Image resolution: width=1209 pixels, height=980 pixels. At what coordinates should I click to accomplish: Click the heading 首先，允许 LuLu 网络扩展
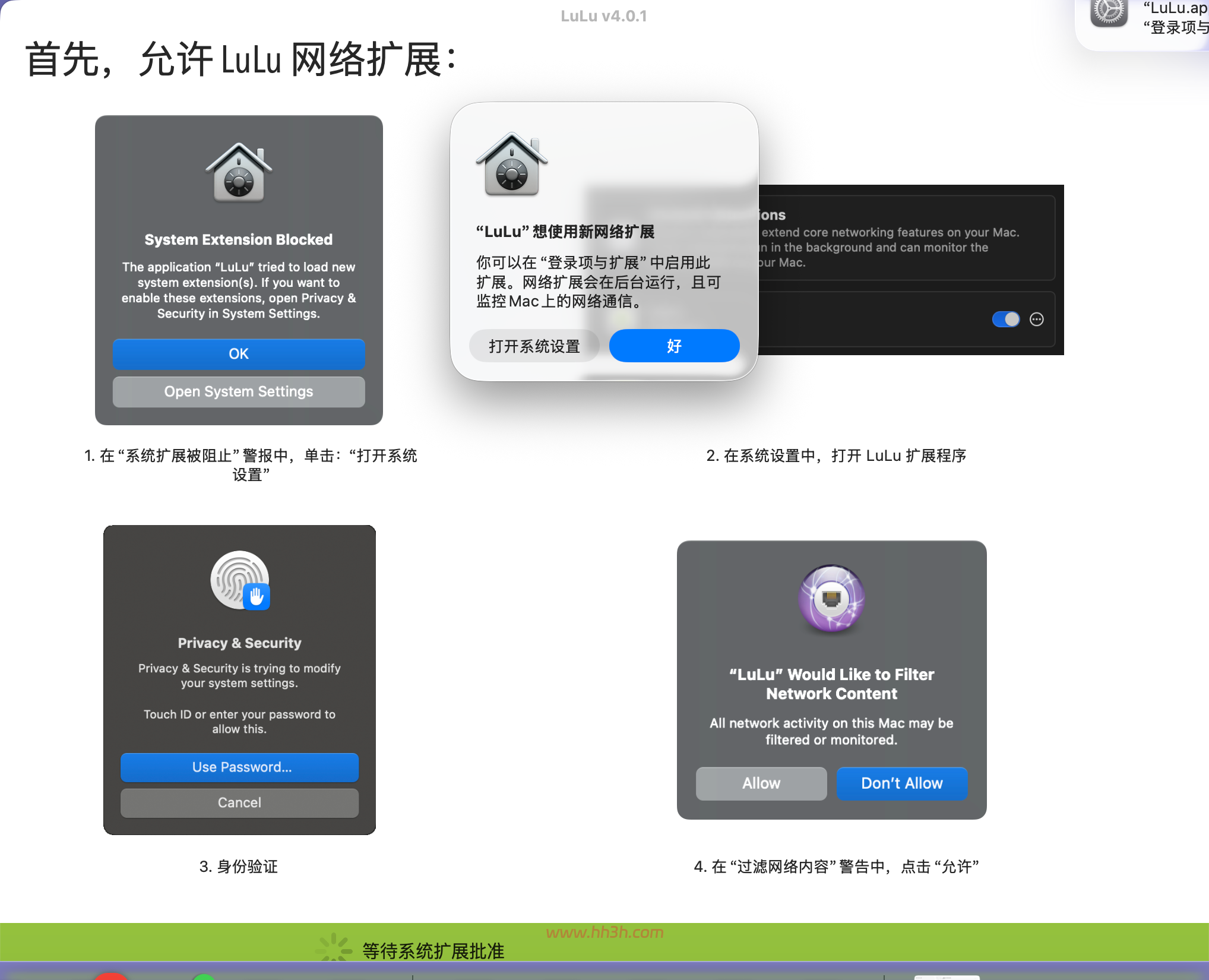[241, 59]
